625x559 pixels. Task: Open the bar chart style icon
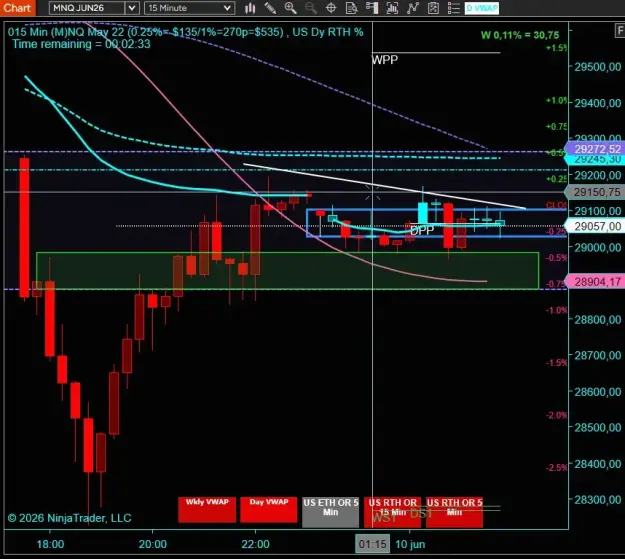pos(250,8)
